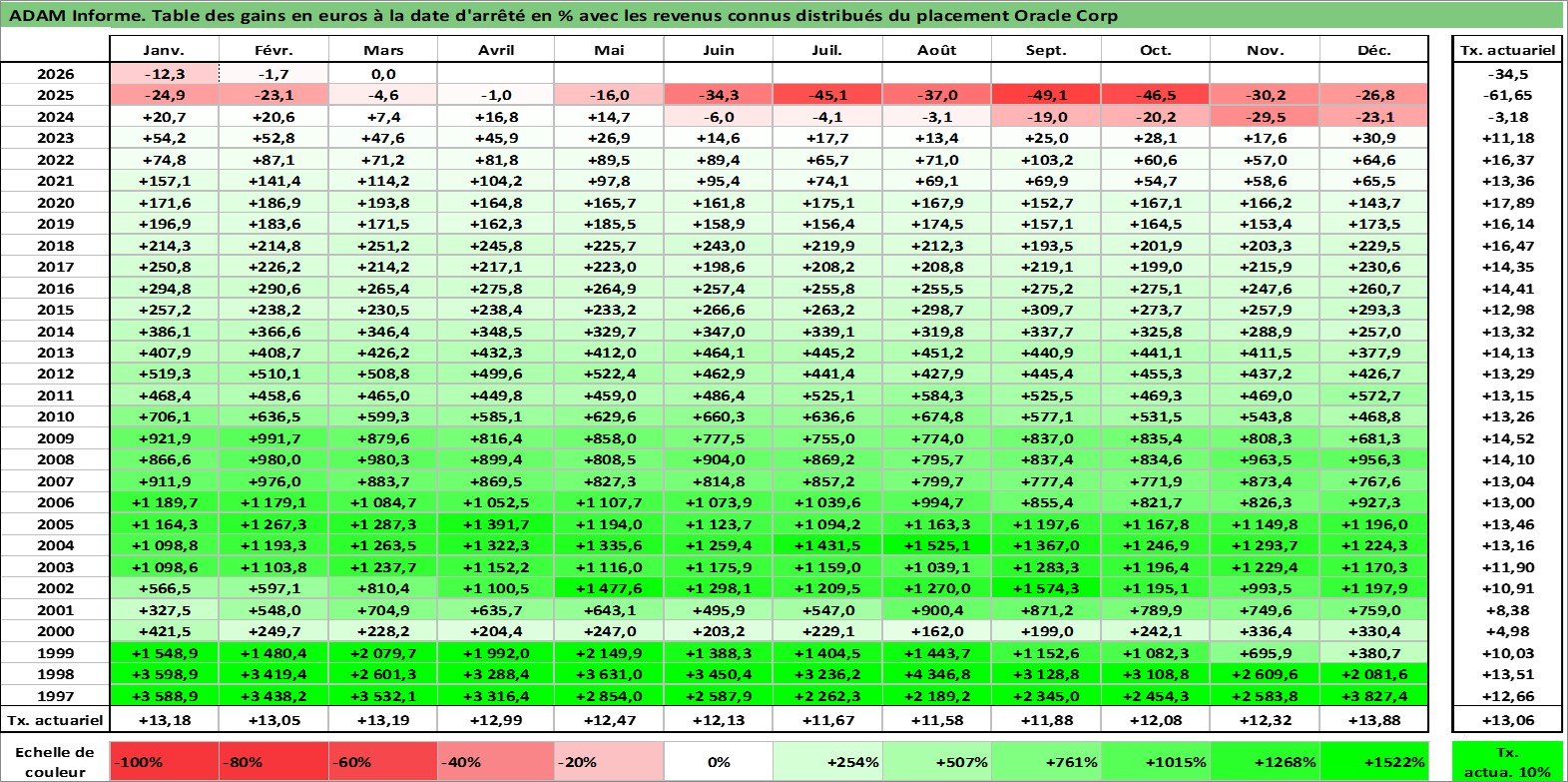Click the +251,2 cell for Mars 2018

[383, 246]
